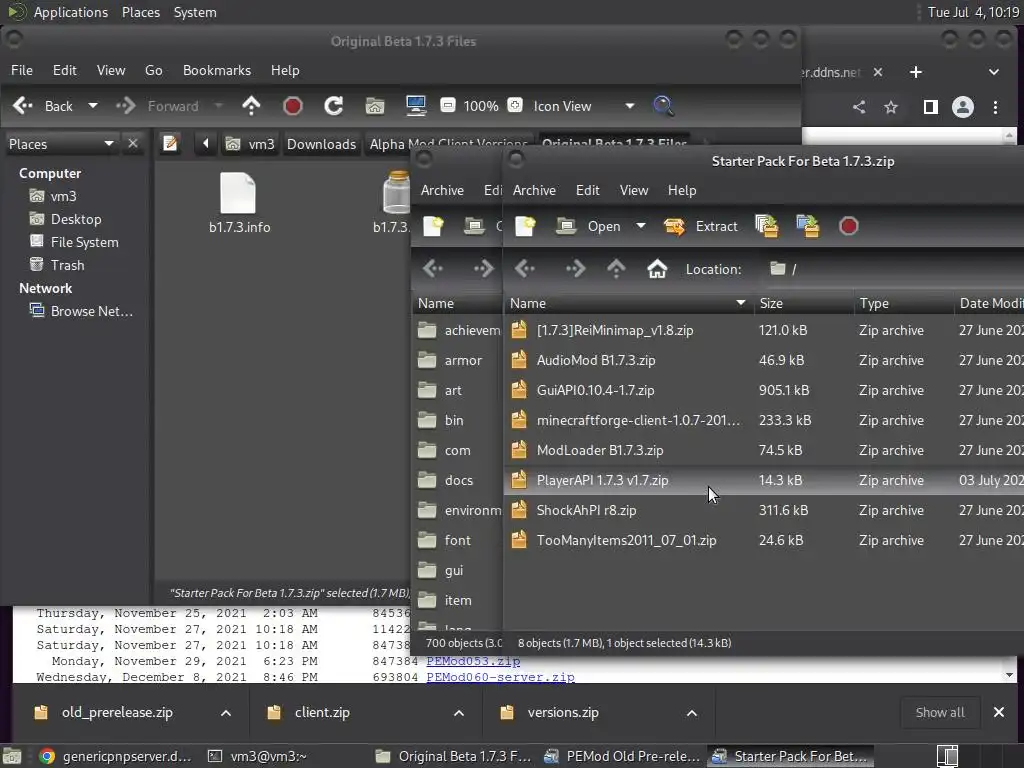Open the Archive menu in Starter Pack window
The height and width of the screenshot is (768, 1024).
click(x=534, y=190)
